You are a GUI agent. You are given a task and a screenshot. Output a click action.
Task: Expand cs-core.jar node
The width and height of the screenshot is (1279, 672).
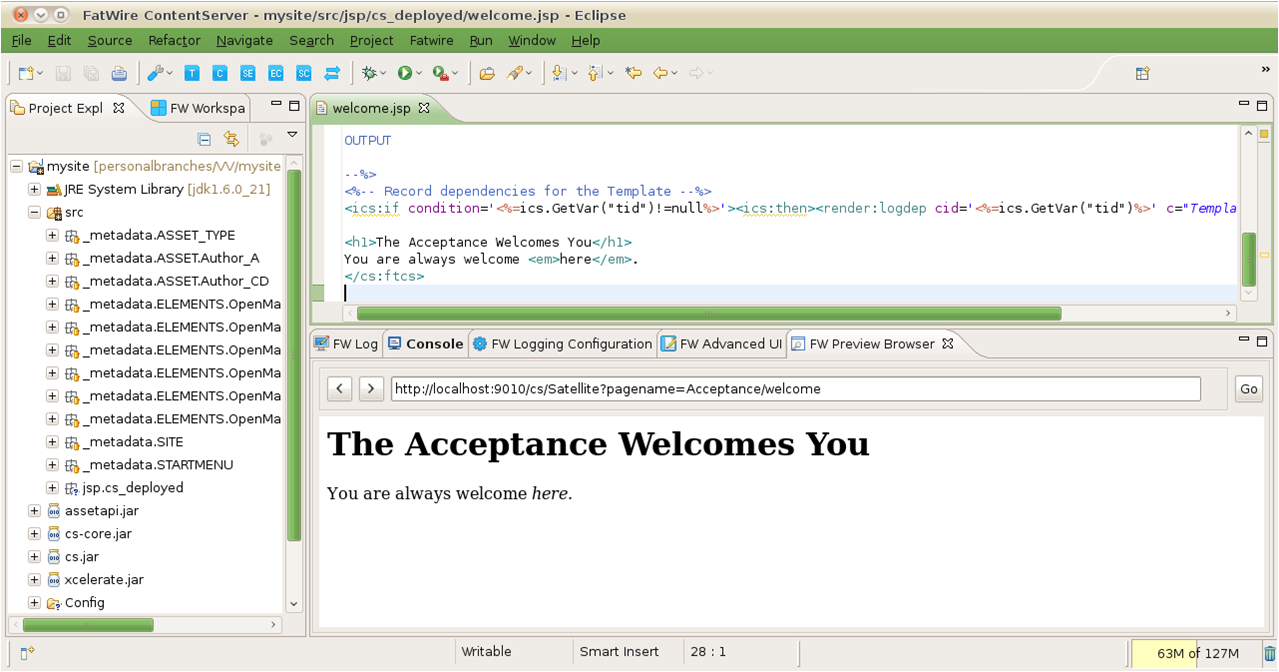pyautogui.click(x=34, y=534)
